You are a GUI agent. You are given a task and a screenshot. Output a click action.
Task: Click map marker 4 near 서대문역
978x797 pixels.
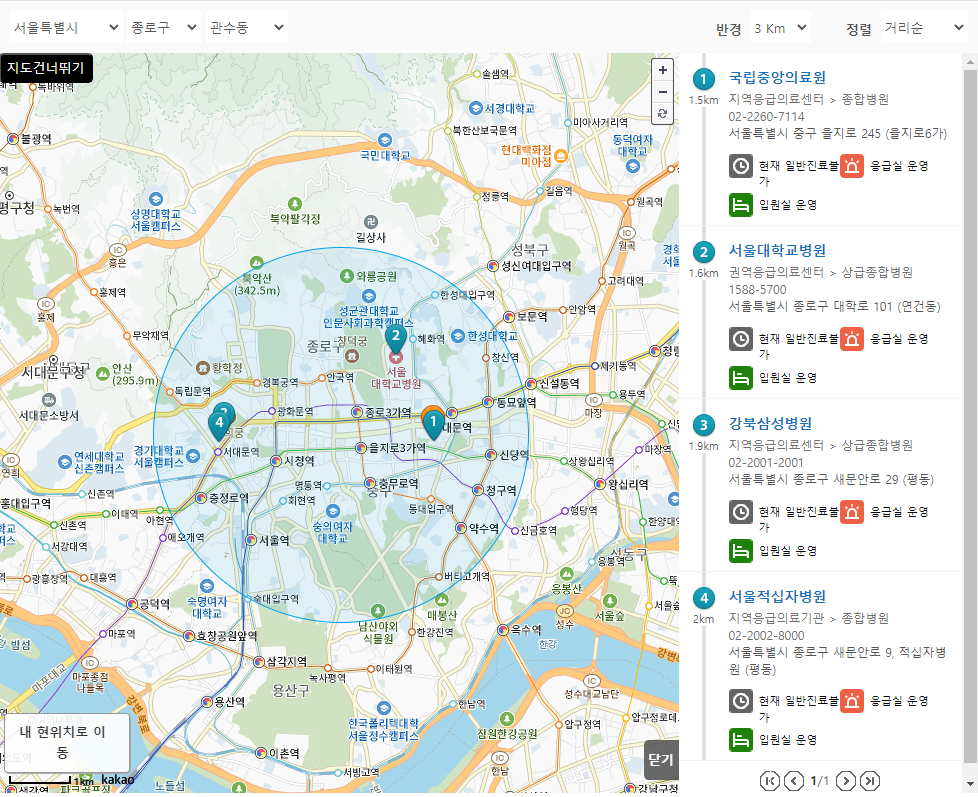(219, 427)
